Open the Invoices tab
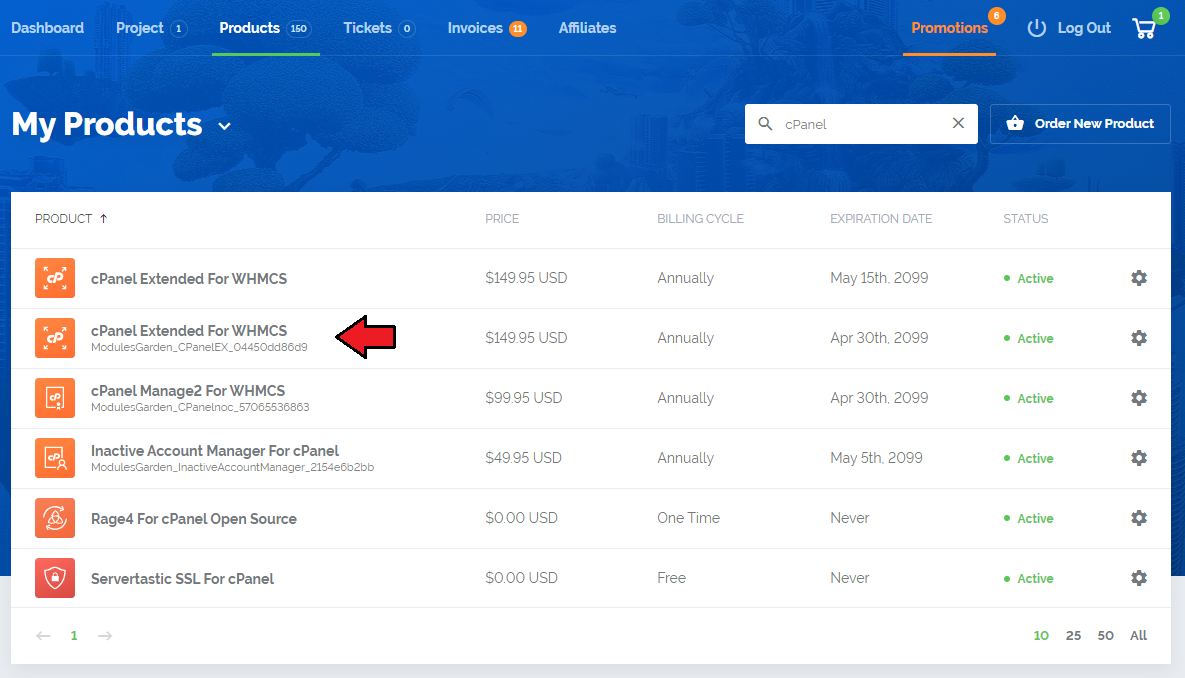Viewport: 1185px width, 678px height. [487, 28]
